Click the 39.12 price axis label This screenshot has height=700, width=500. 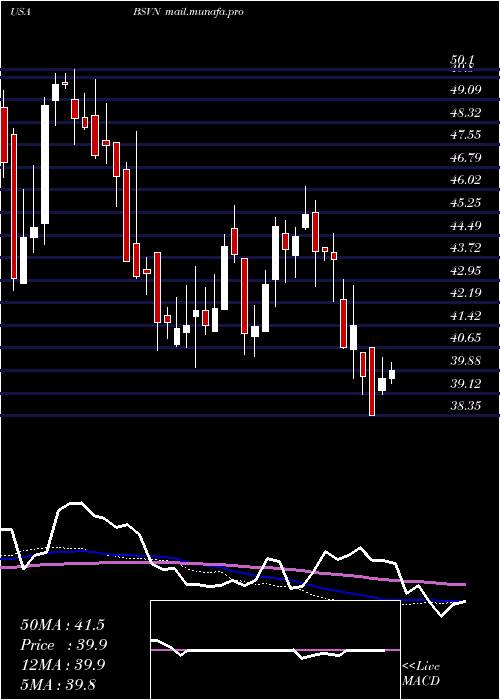467,383
